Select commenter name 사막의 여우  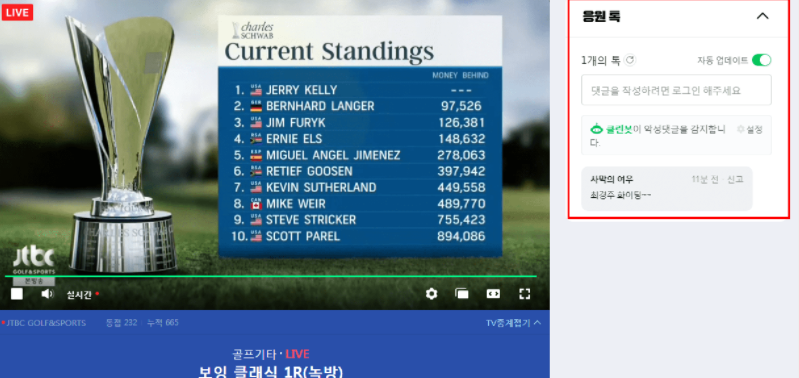611,179
